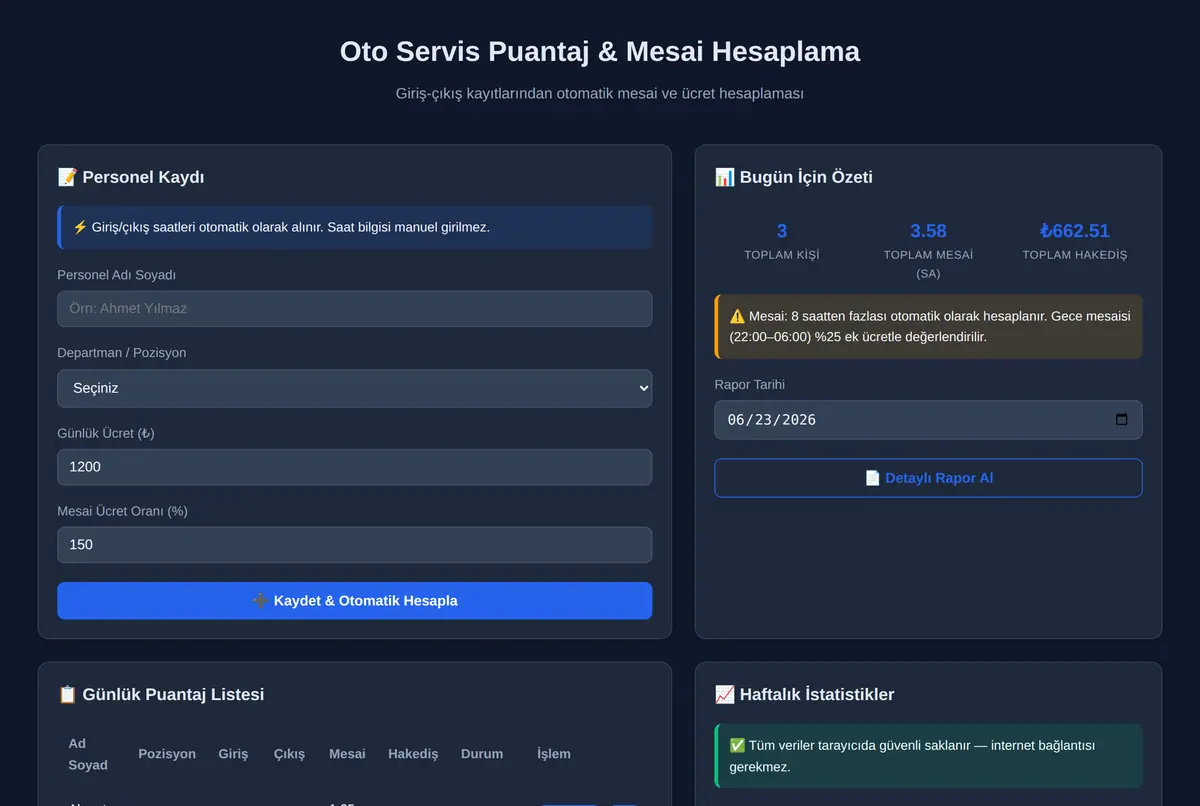Open the Departman / Pozisyon dropdown

pyautogui.click(x=354, y=388)
